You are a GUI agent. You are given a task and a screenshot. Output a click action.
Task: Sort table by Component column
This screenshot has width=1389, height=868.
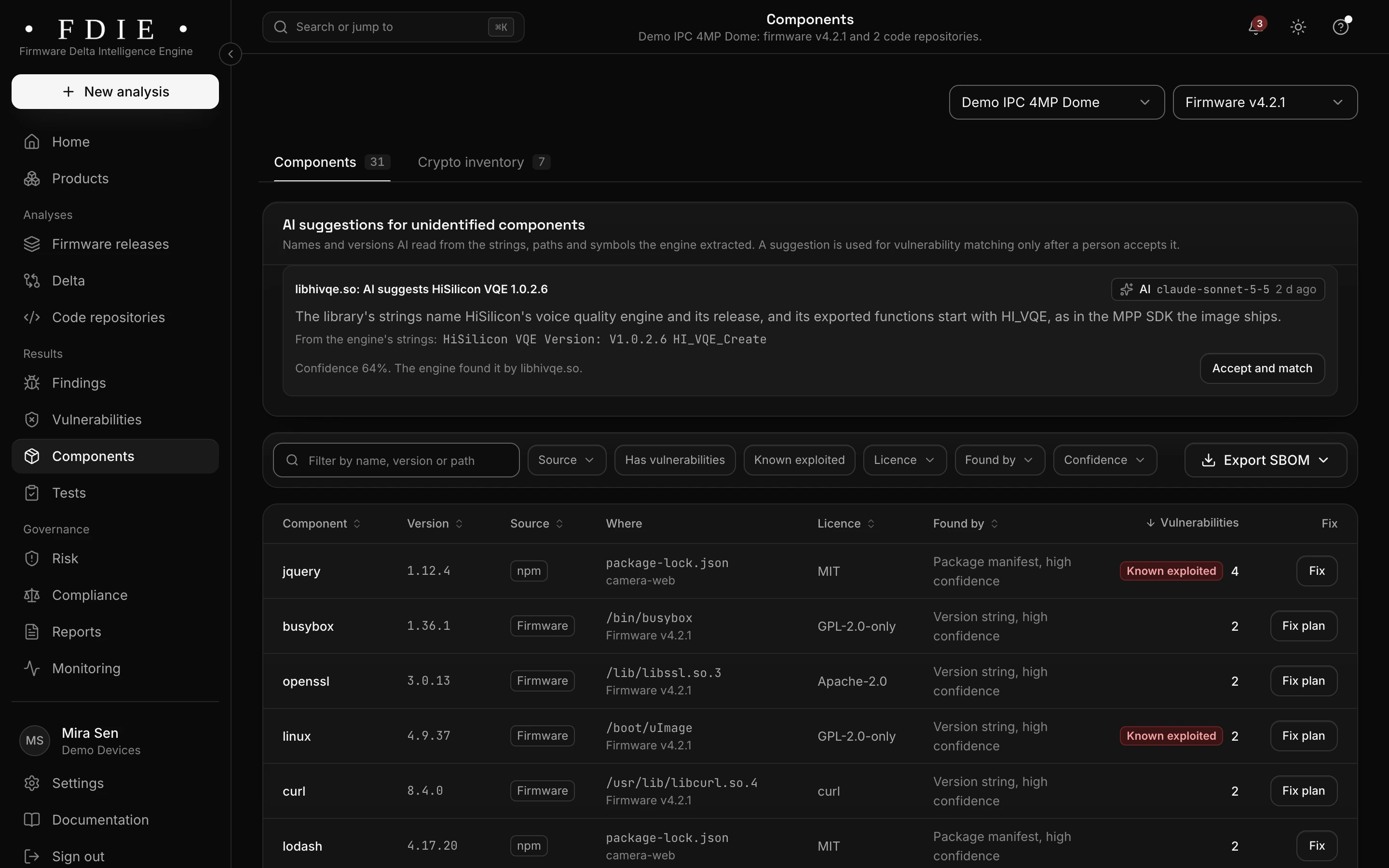321,524
